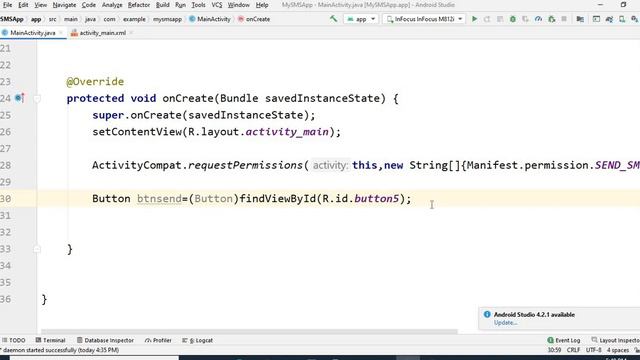Open the SDK Manager icon
This screenshot has height=360, width=640.
pos(634,19)
